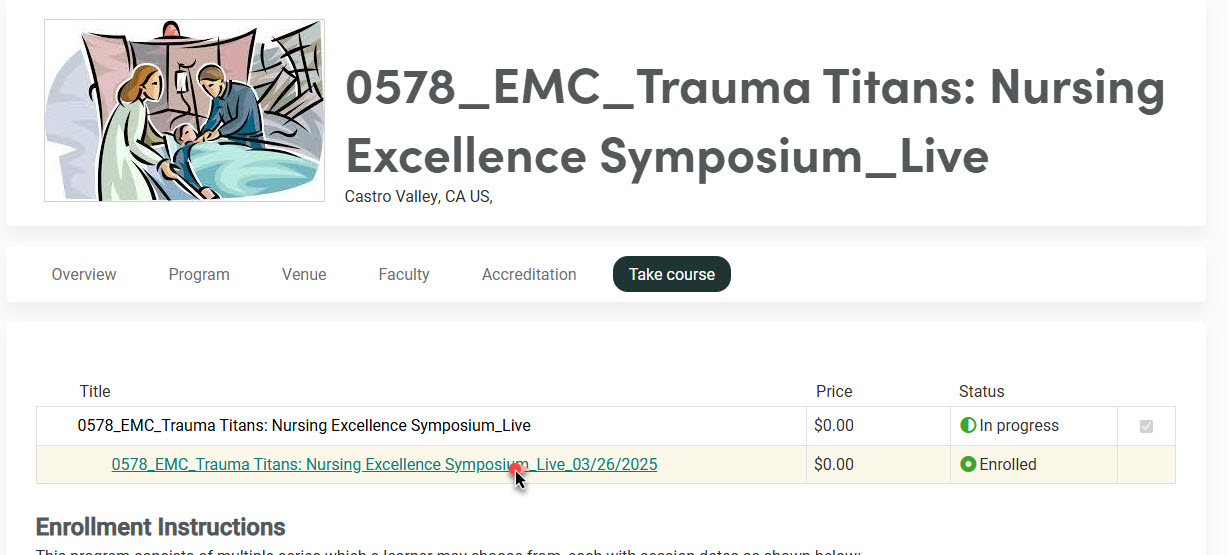Toggle the checkbox in the parent course row
The width and height of the screenshot is (1227, 555).
click(x=1146, y=427)
